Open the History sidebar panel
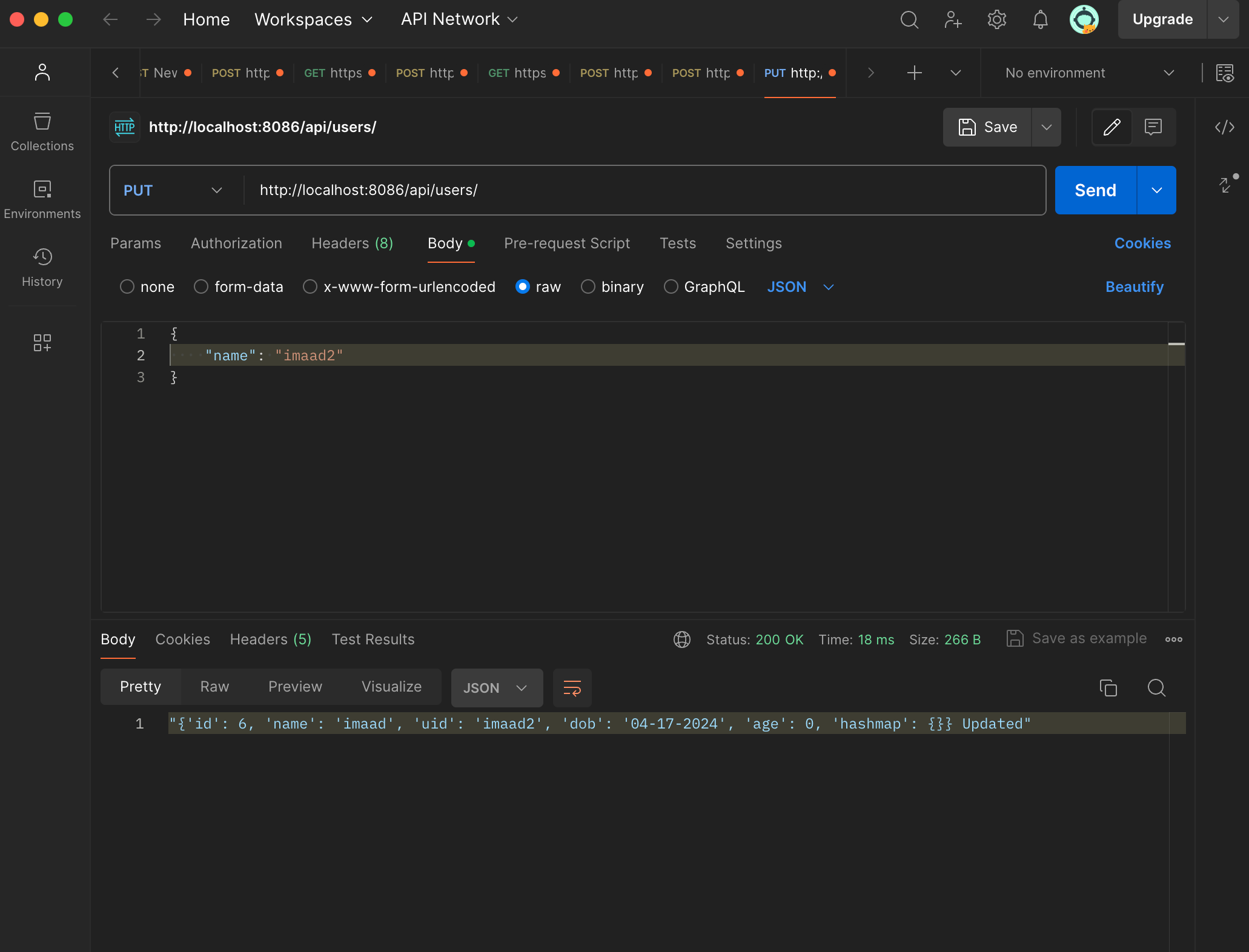 [42, 268]
